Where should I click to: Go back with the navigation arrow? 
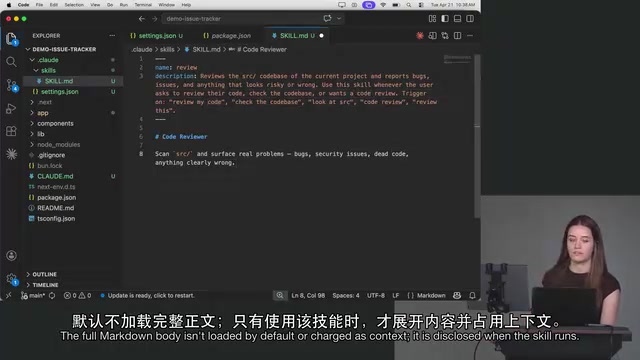(142, 19)
